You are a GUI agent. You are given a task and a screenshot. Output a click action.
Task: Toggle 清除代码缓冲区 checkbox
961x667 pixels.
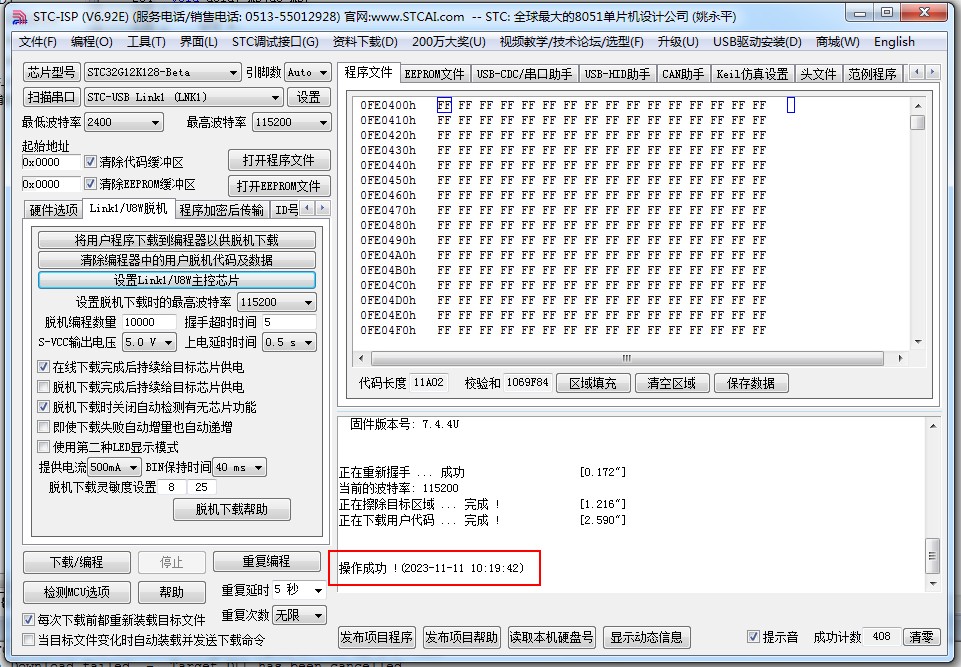tap(91, 162)
